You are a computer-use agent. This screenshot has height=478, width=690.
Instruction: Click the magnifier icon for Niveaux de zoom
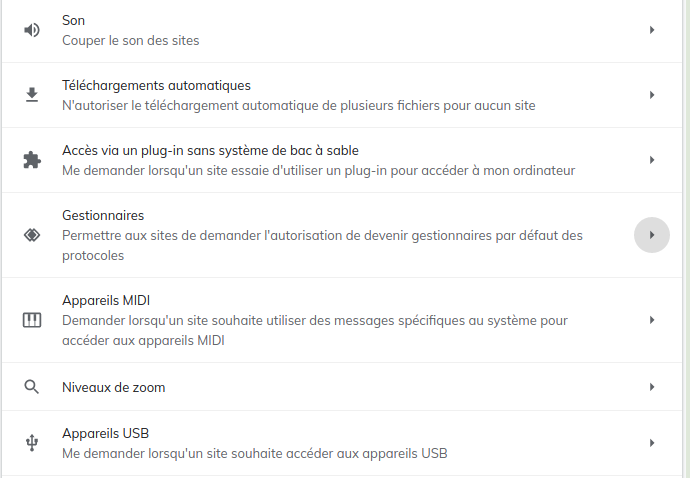[x=32, y=387]
